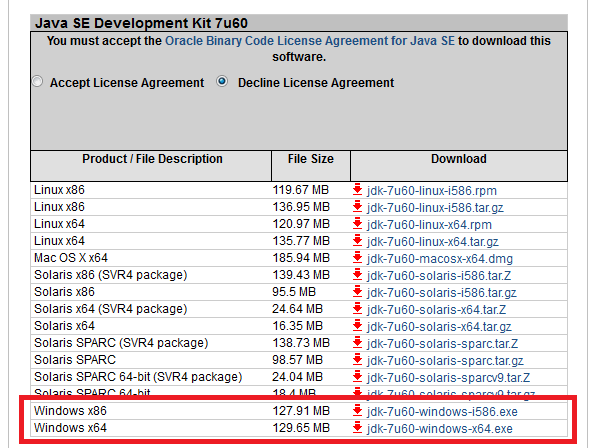Click red download arrow for solaris-x64.tar.gz
590x448 pixels.
[357, 326]
